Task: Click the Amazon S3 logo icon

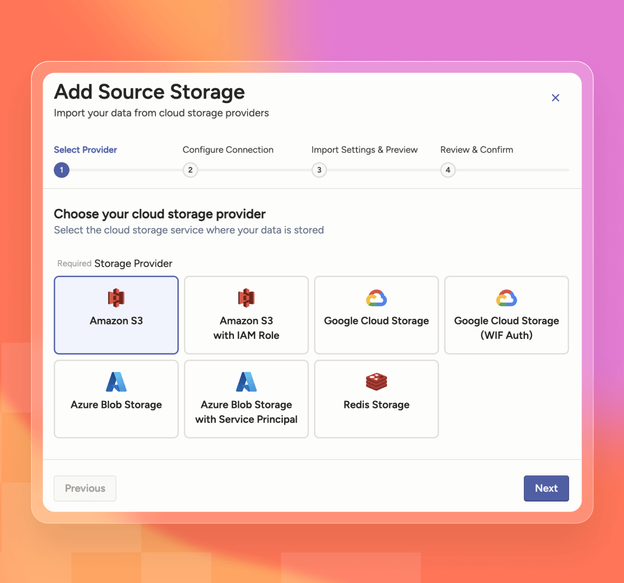Action: pos(116,298)
